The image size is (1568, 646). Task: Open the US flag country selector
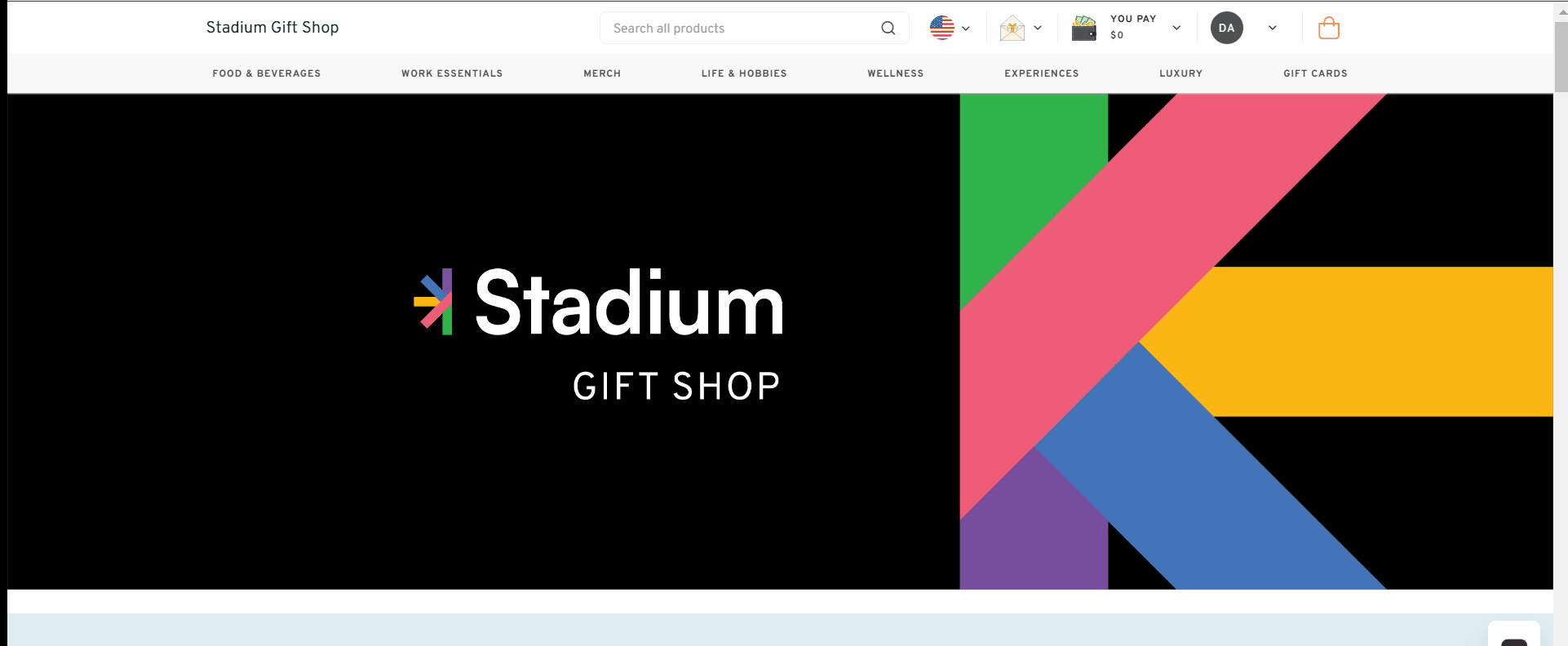click(942, 28)
